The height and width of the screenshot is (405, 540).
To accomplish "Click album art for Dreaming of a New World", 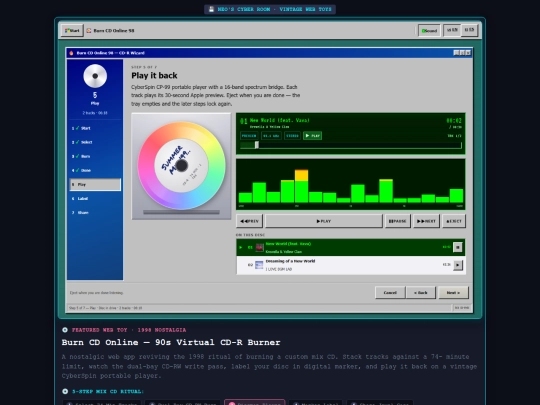I will coord(259,265).
